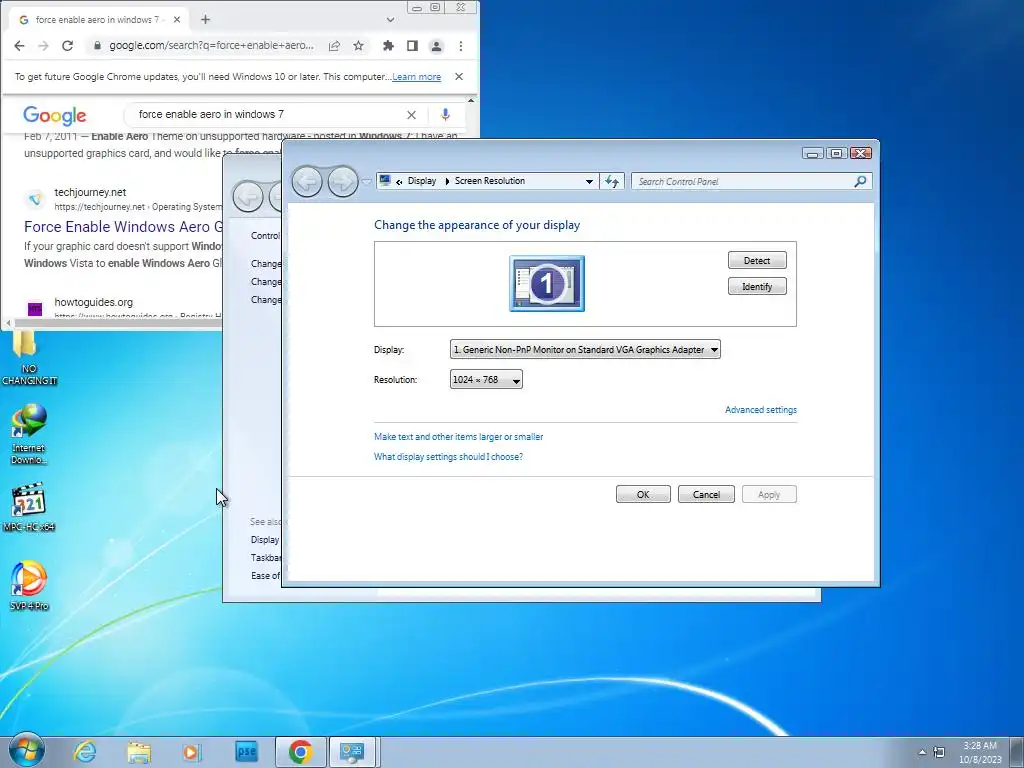Share this page from Chrome toolbar
This screenshot has height=768, width=1024.
[x=334, y=46]
